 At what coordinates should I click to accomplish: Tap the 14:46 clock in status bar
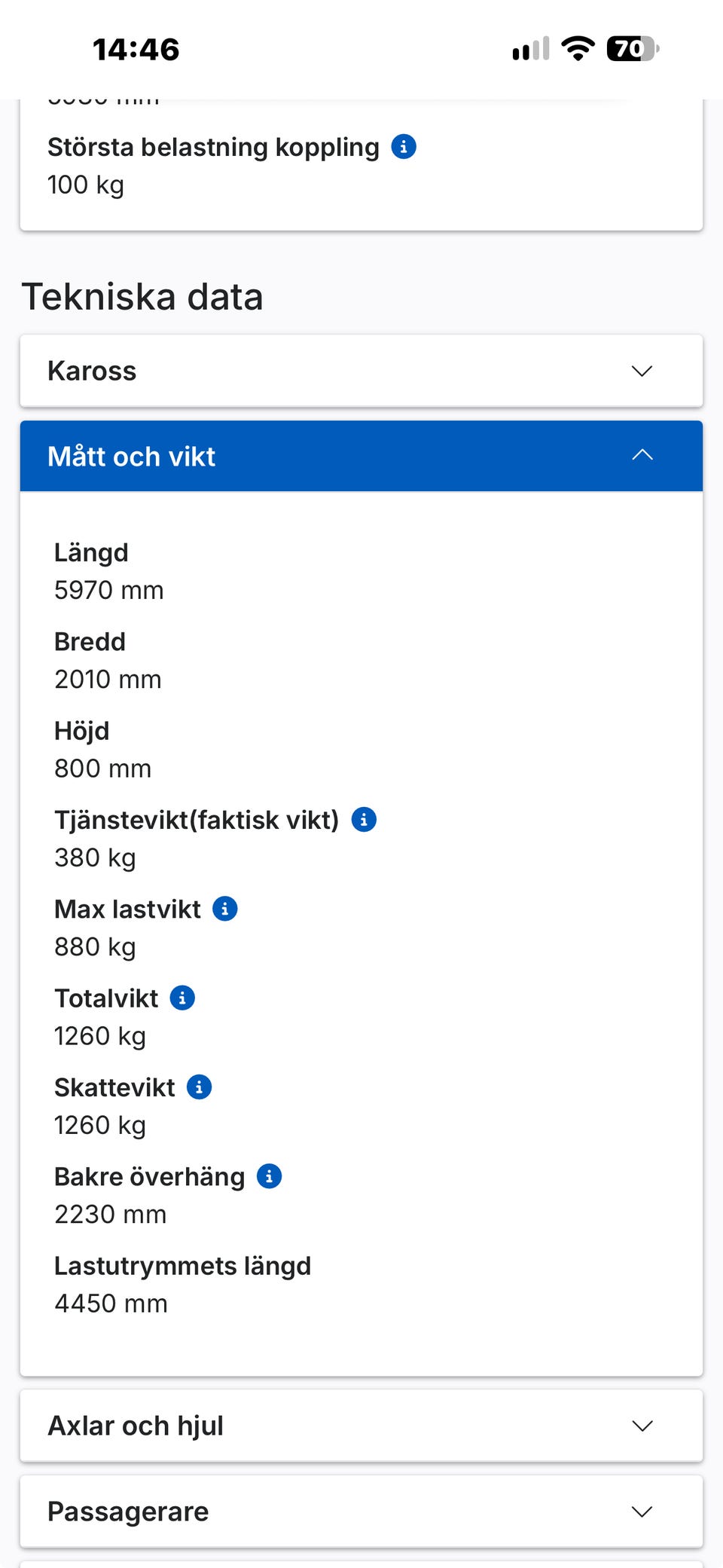[x=136, y=50]
